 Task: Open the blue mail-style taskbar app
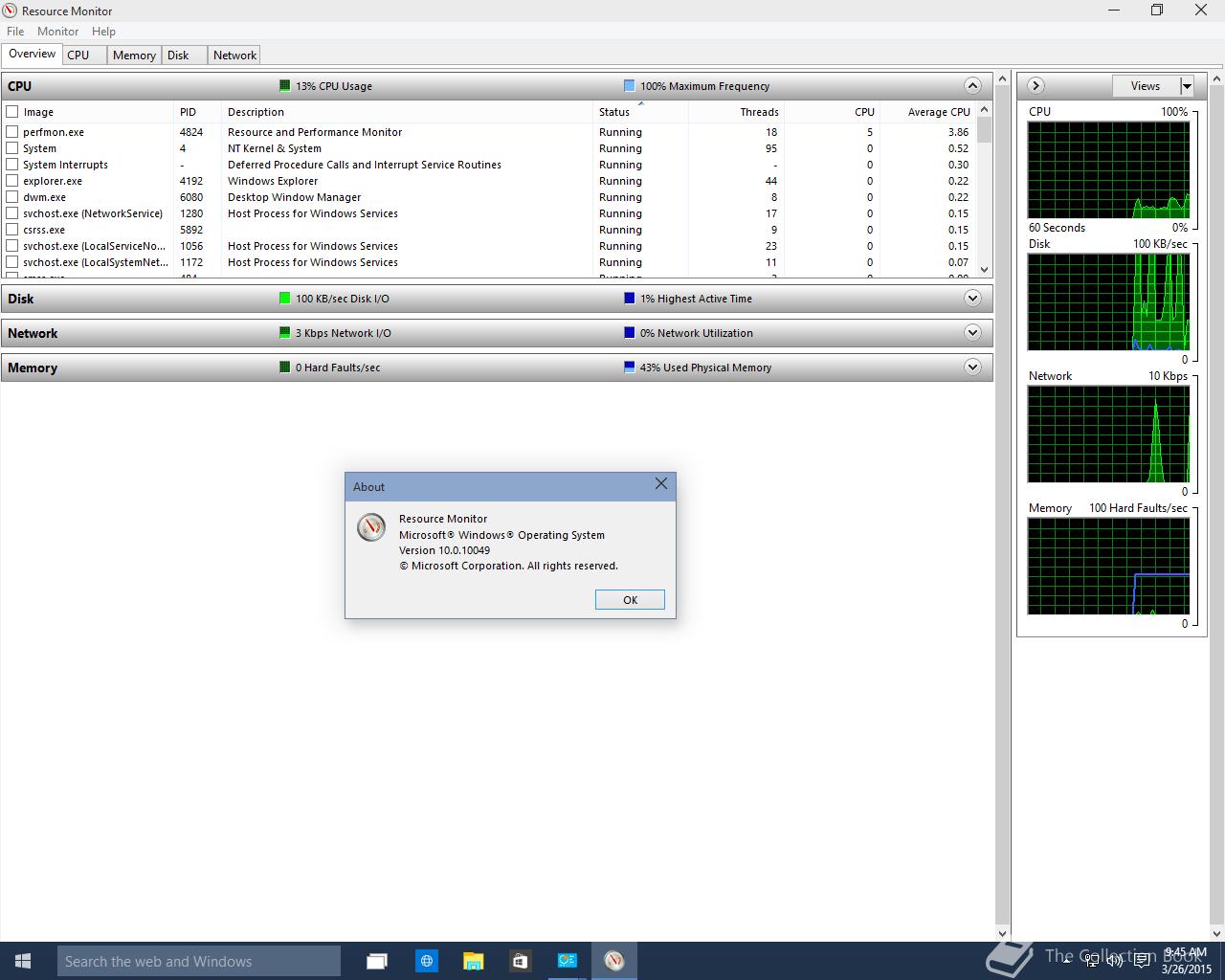[567, 961]
